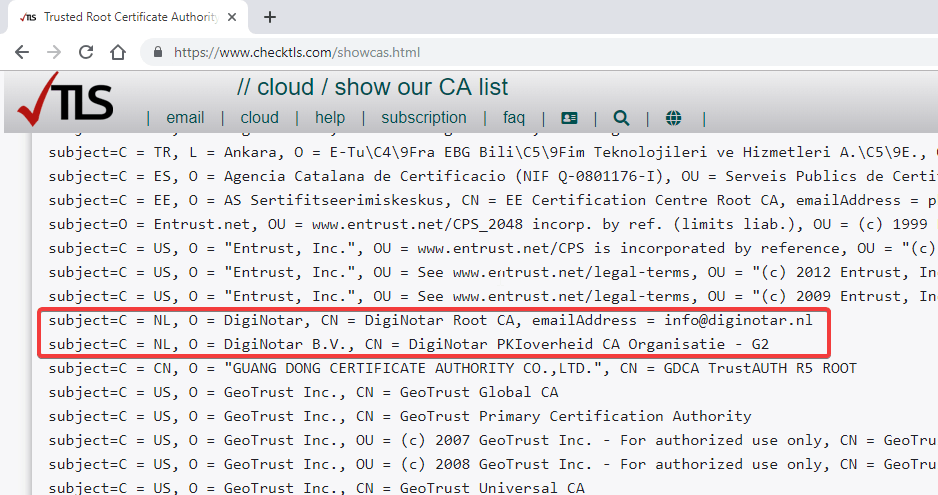This screenshot has width=938, height=495.
Task: Select the (c) 2009 Entrust subject line
Action: [493, 296]
